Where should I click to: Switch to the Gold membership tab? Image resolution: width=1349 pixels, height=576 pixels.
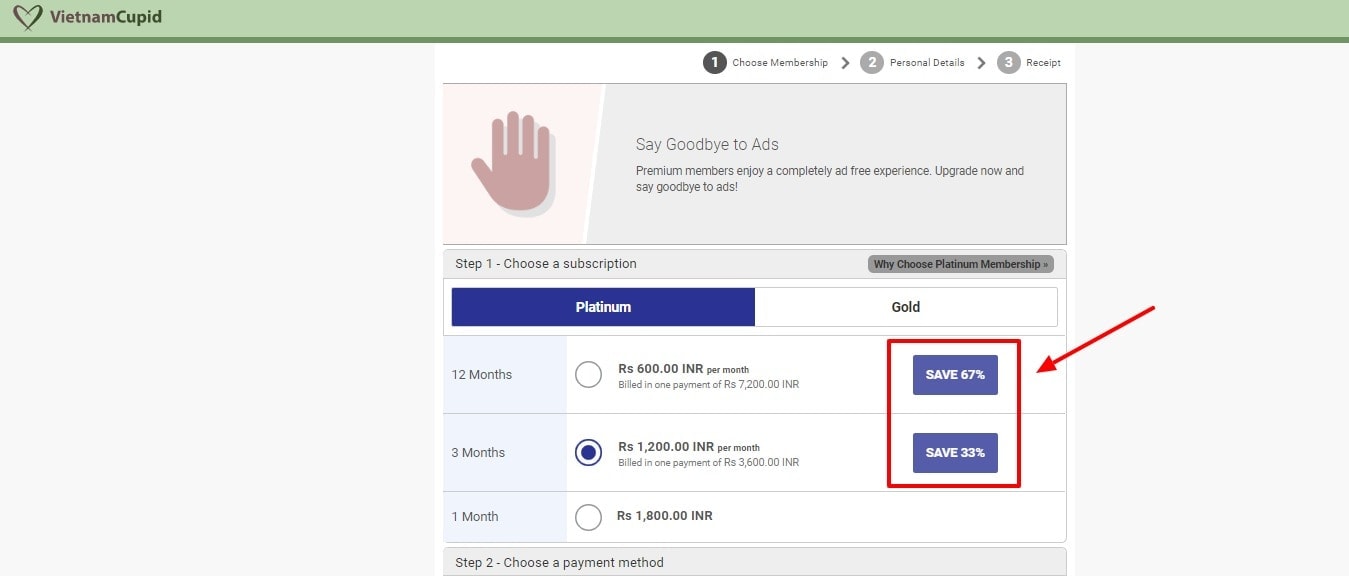click(905, 306)
